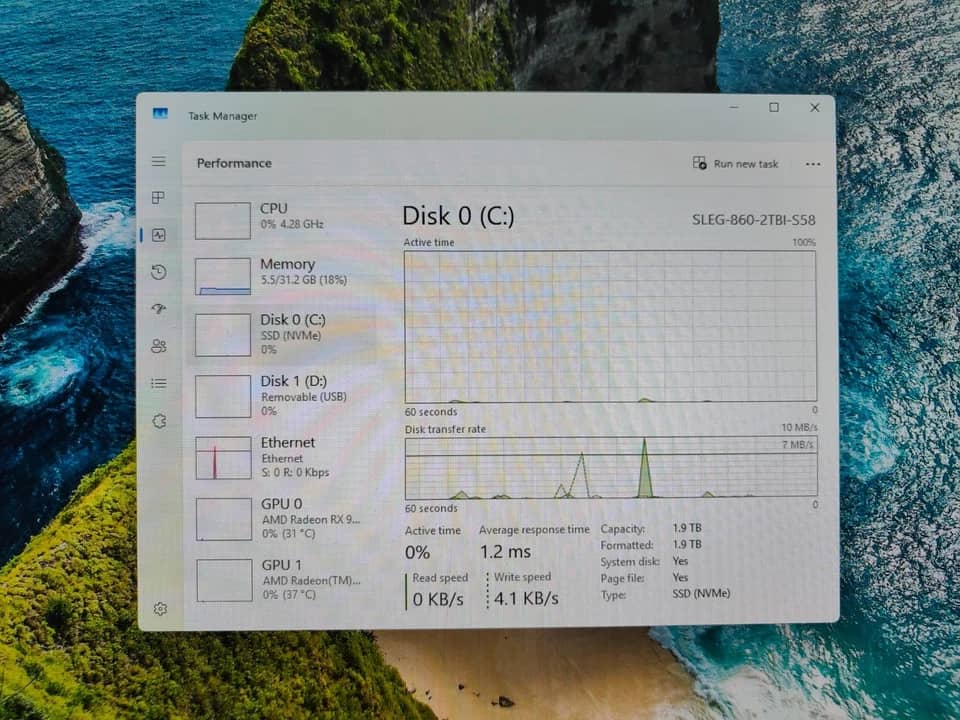Select the Ethernet performance item

[x=283, y=457]
